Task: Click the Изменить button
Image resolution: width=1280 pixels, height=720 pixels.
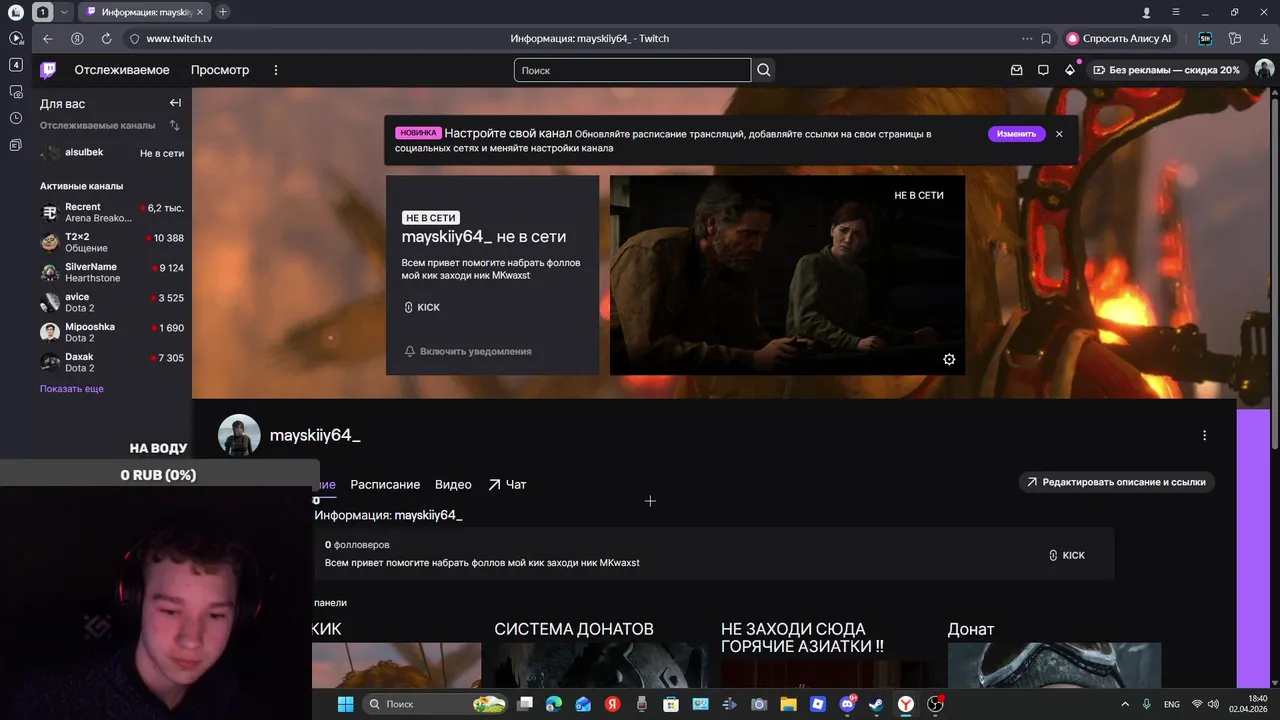Action: pos(1016,134)
